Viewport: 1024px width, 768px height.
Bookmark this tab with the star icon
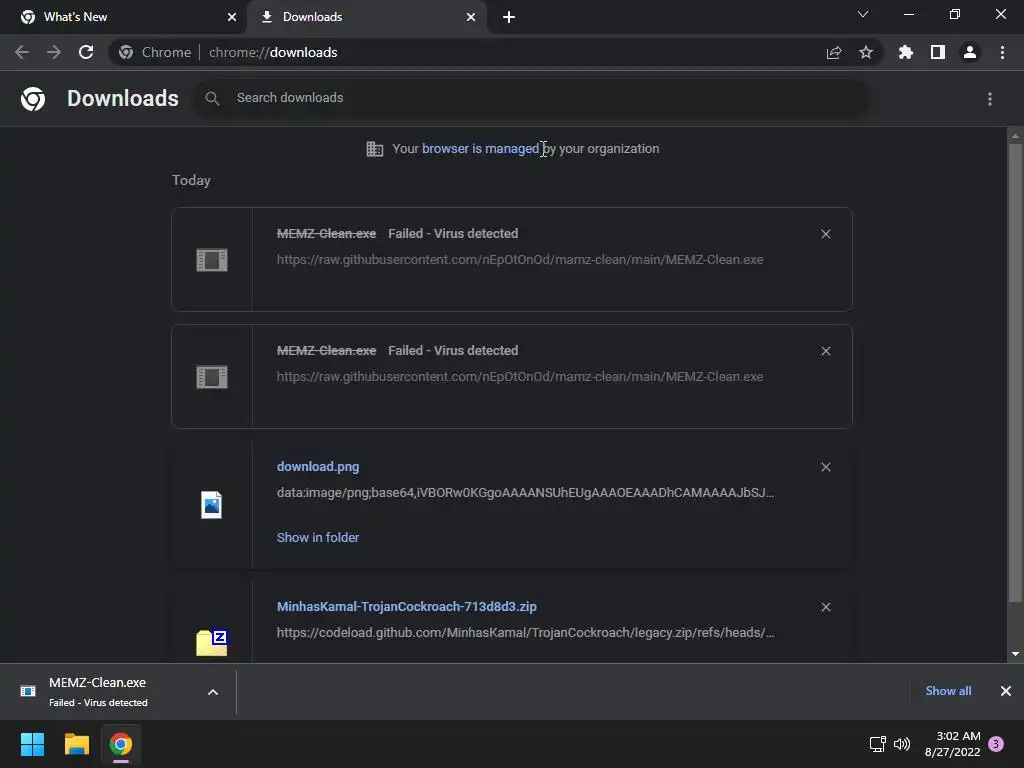tap(866, 52)
